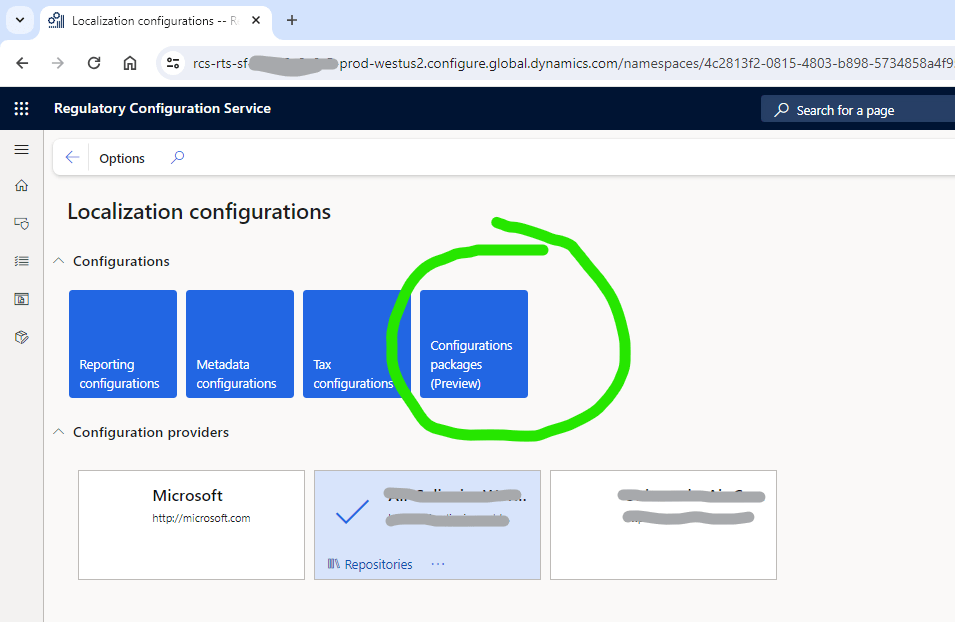Click the package icon in left sidebar
This screenshot has height=622, width=955.
[x=21, y=338]
